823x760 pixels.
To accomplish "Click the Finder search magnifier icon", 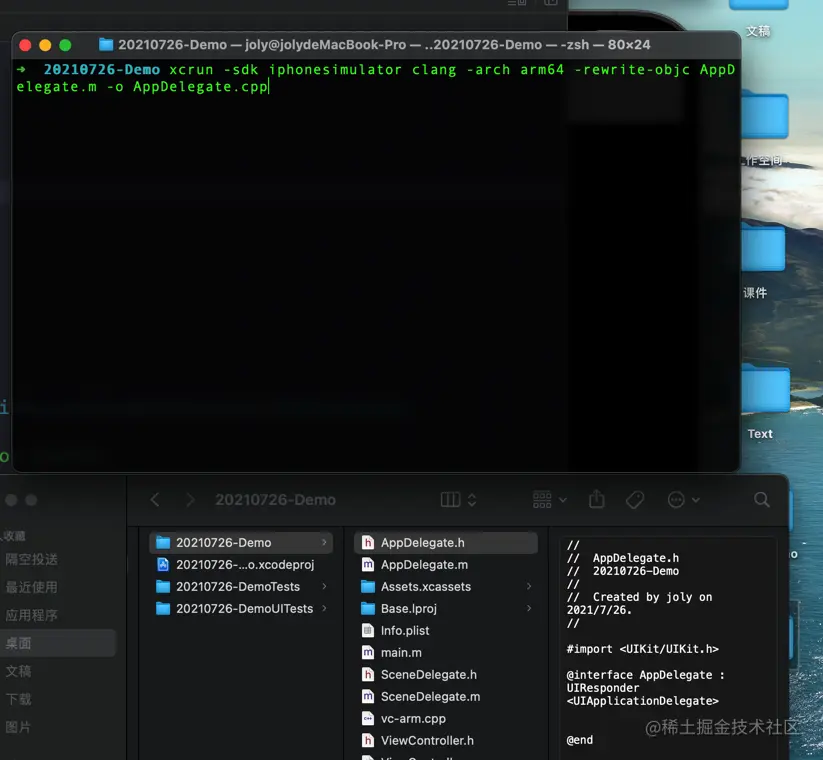I will tap(762, 500).
